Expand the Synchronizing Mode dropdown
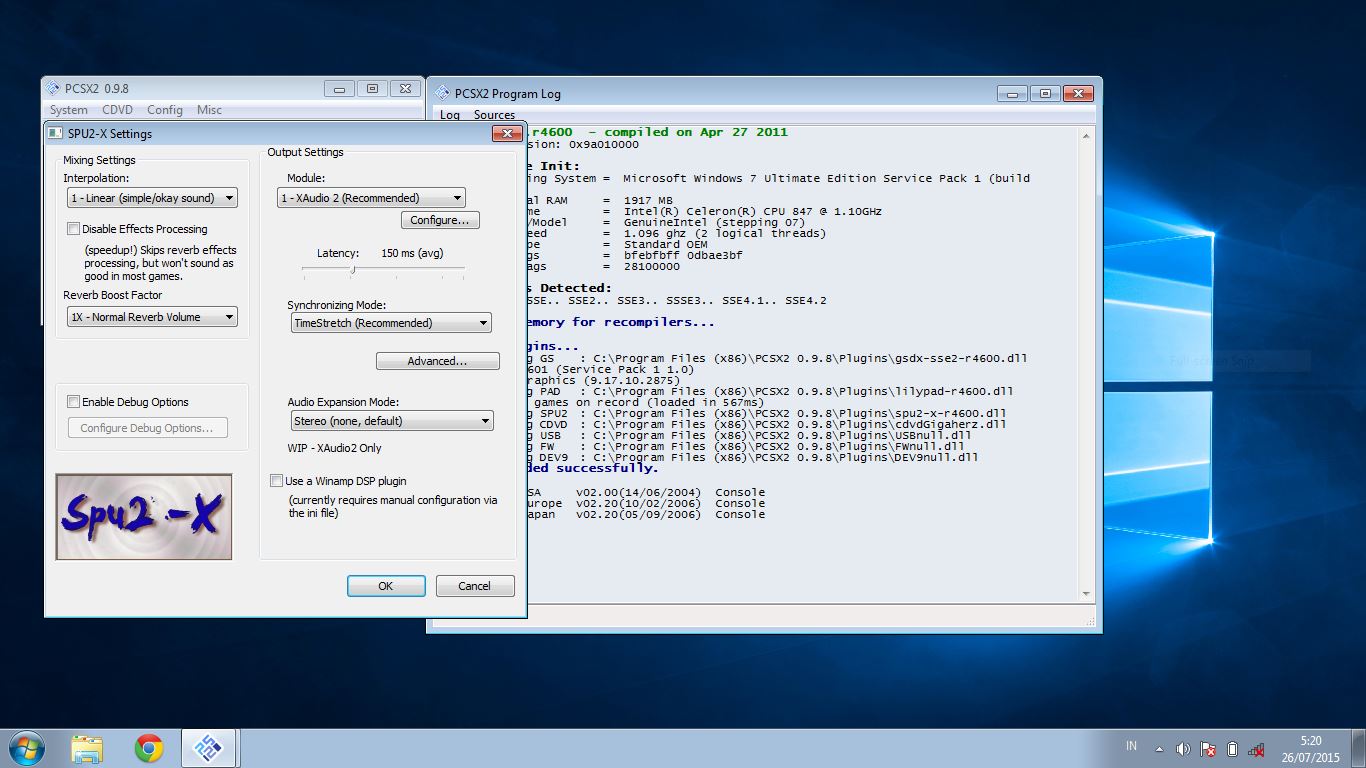The image size is (1366, 768). click(x=390, y=323)
